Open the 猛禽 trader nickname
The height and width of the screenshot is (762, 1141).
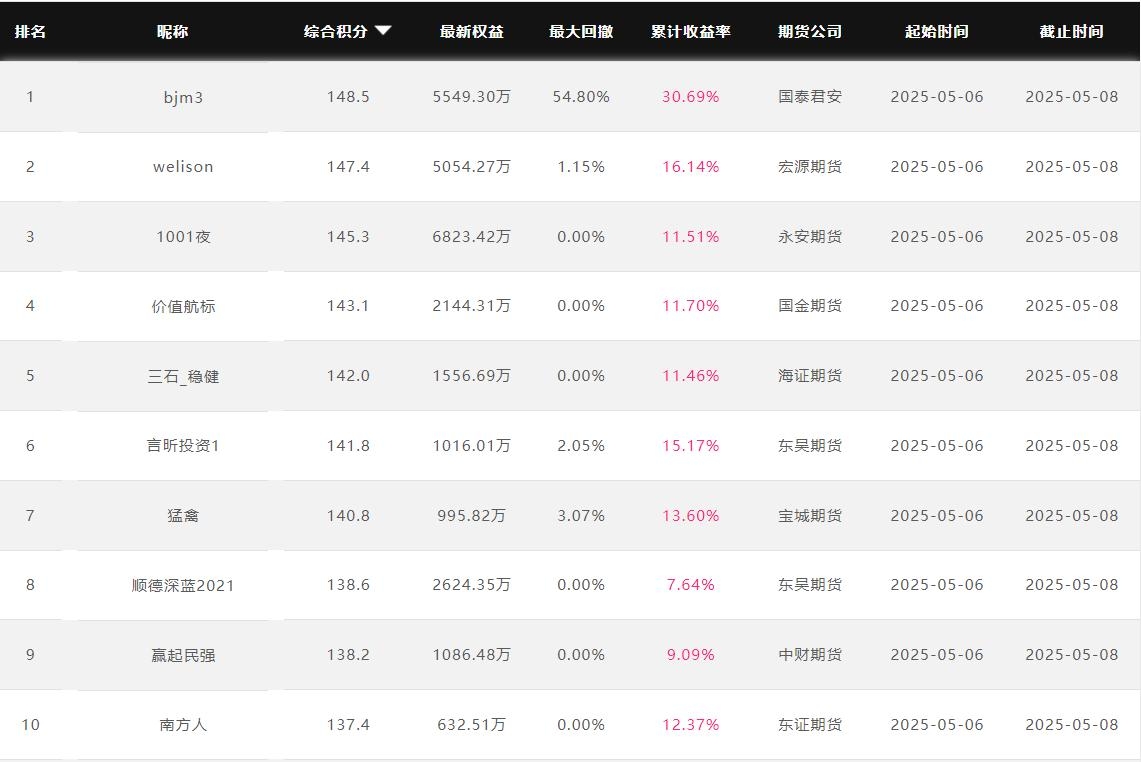(183, 515)
